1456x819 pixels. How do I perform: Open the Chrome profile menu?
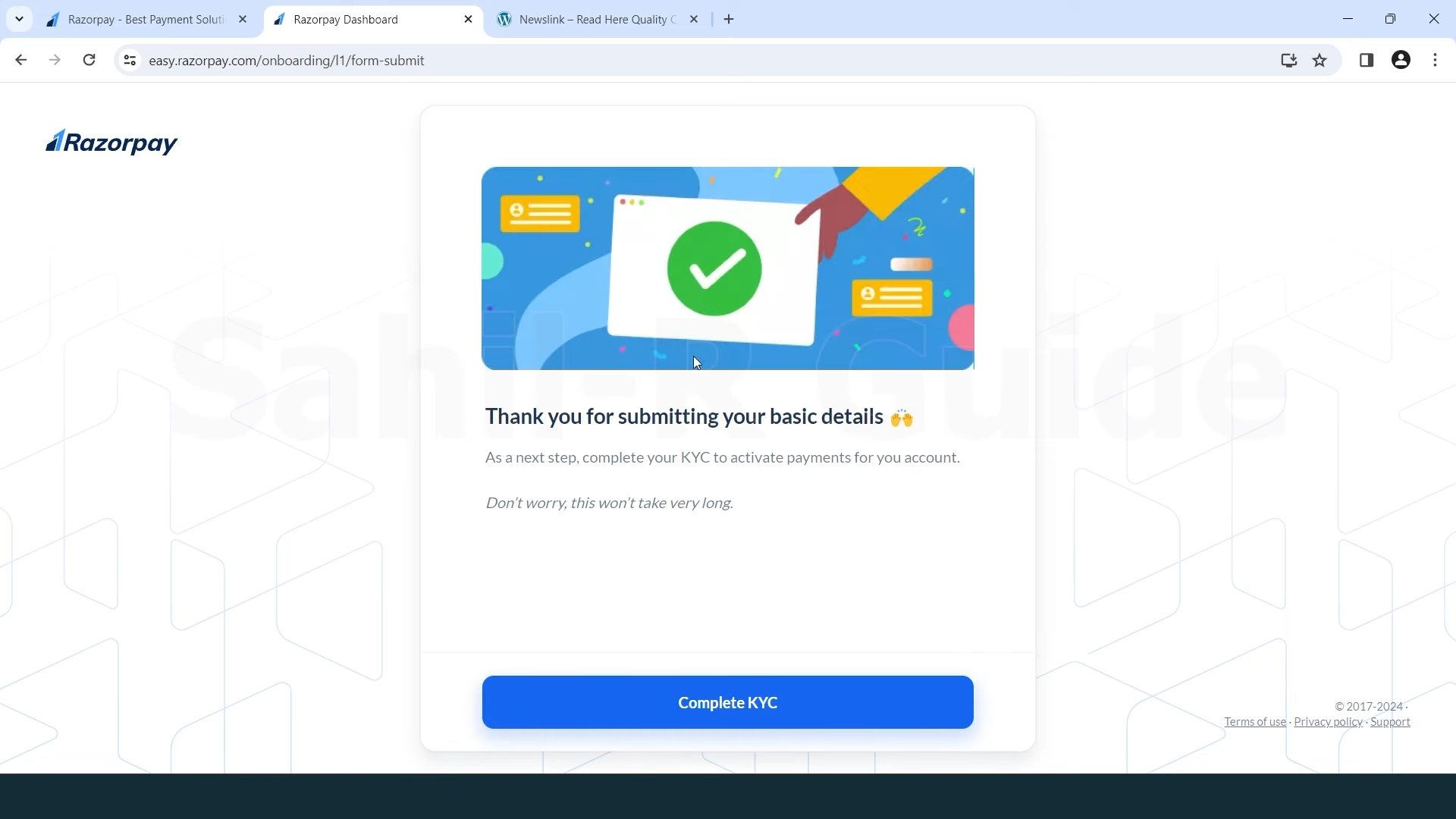point(1401,60)
